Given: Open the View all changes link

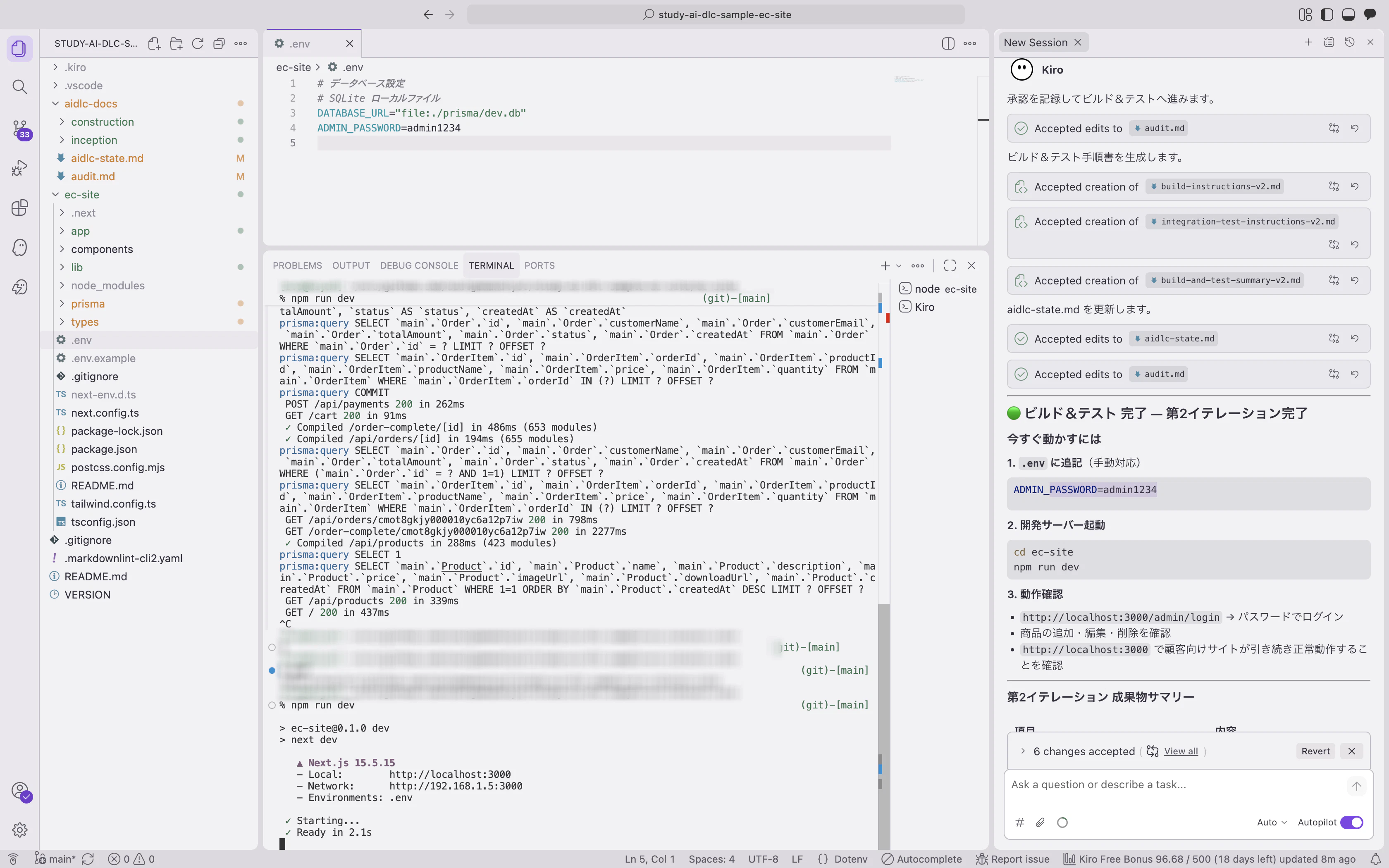Looking at the screenshot, I should tap(1181, 751).
